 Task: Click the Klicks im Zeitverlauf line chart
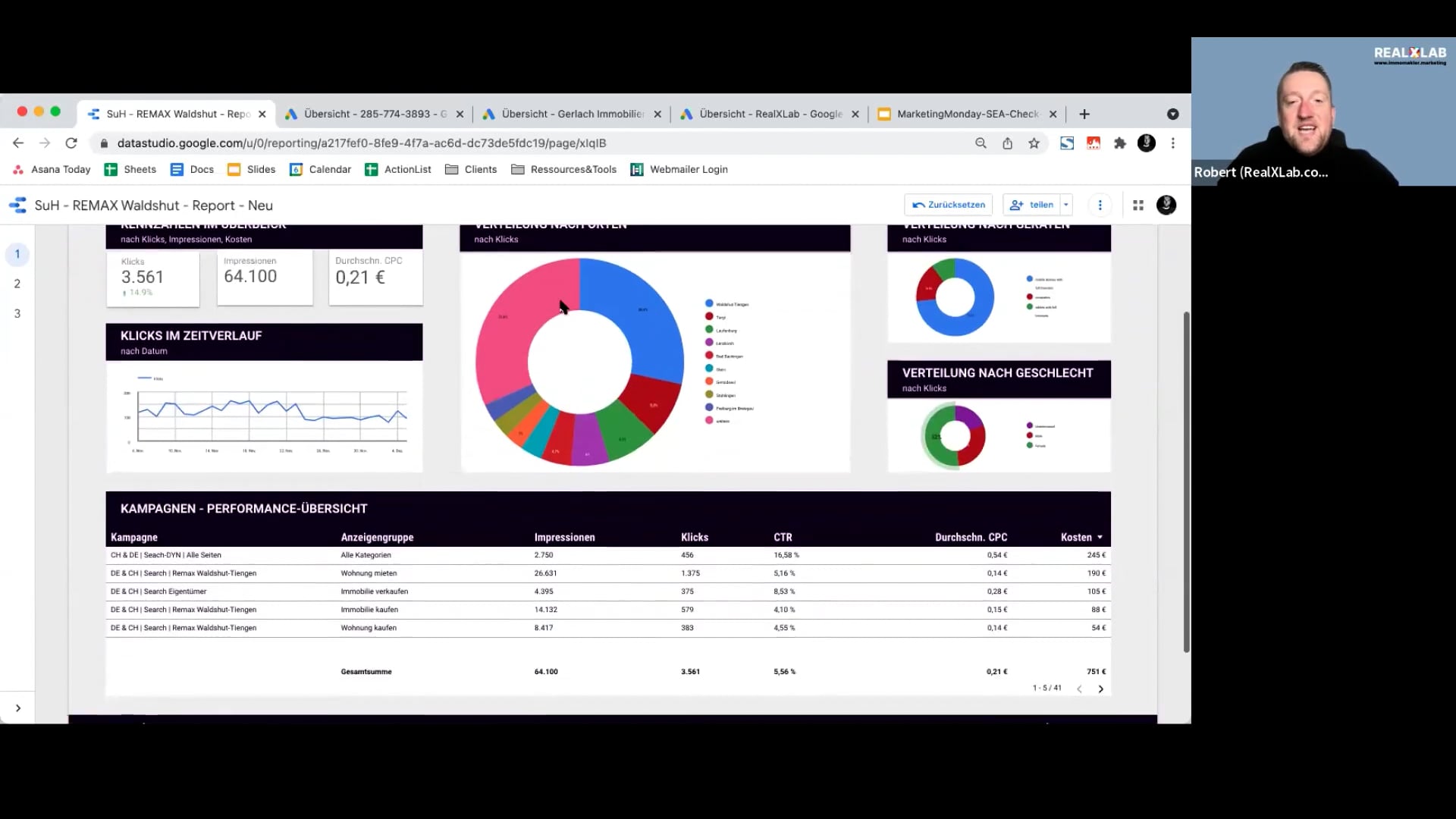(265, 416)
